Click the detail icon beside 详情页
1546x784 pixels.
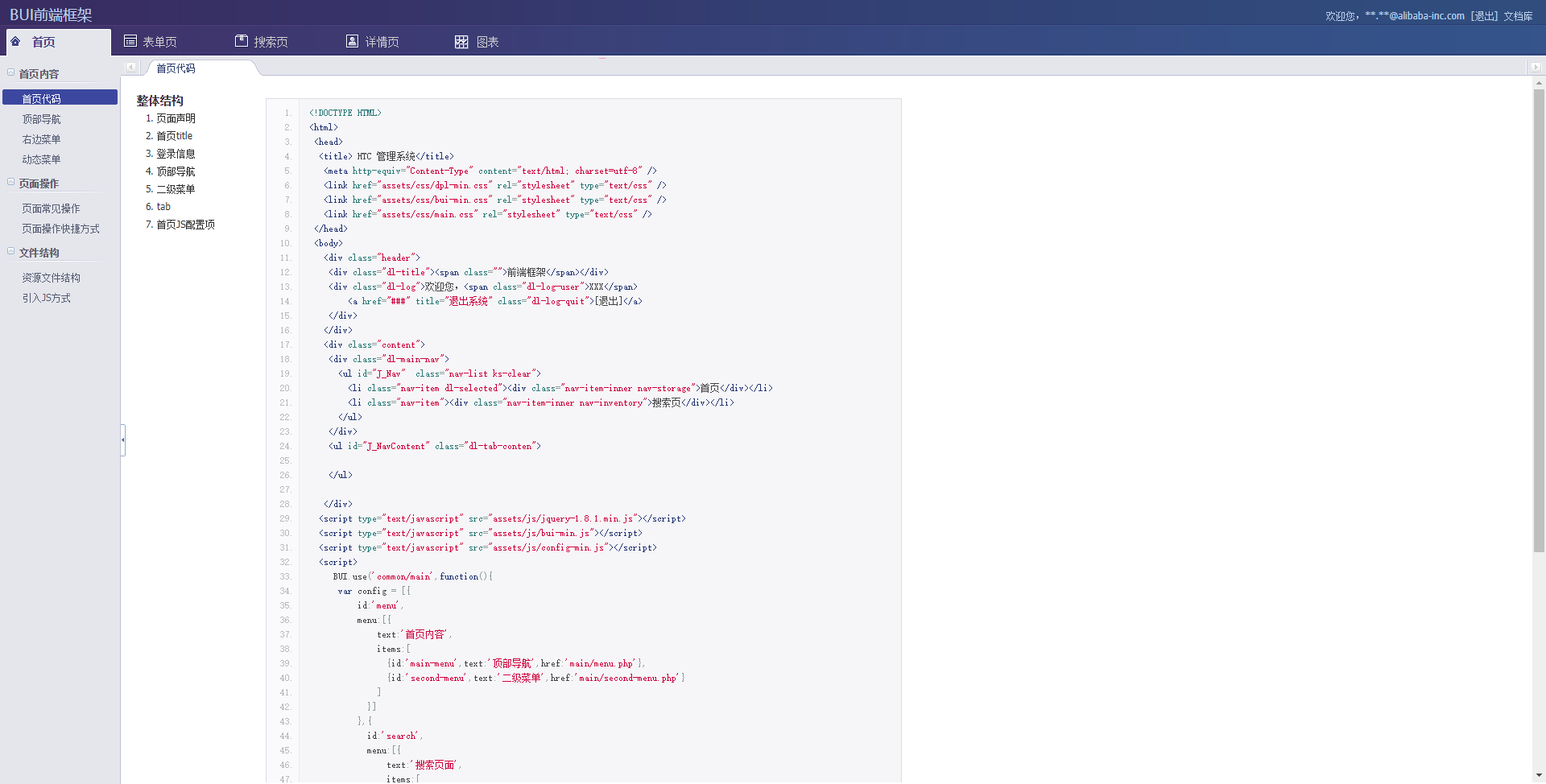click(352, 41)
